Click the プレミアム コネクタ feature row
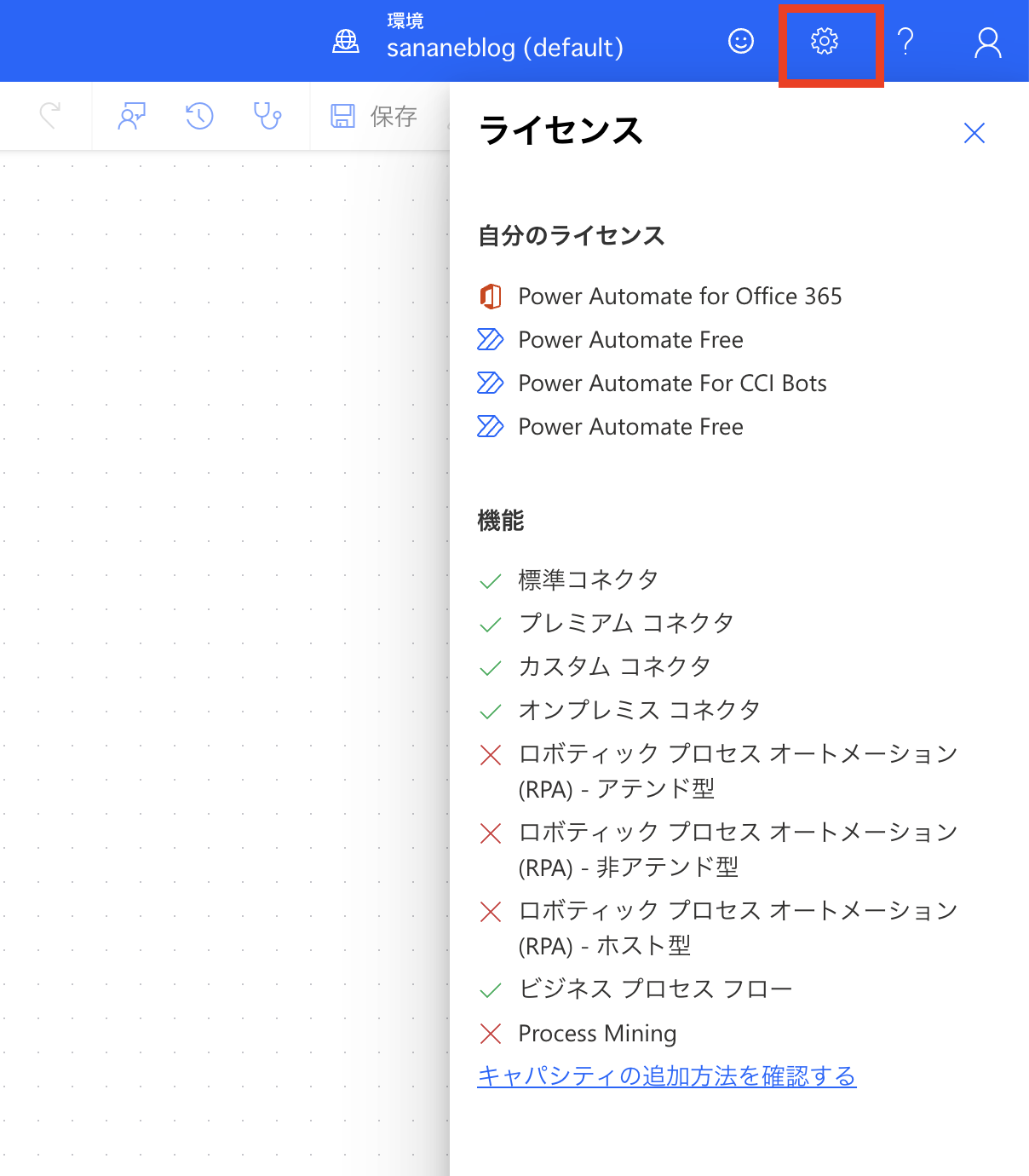 pyautogui.click(x=626, y=624)
